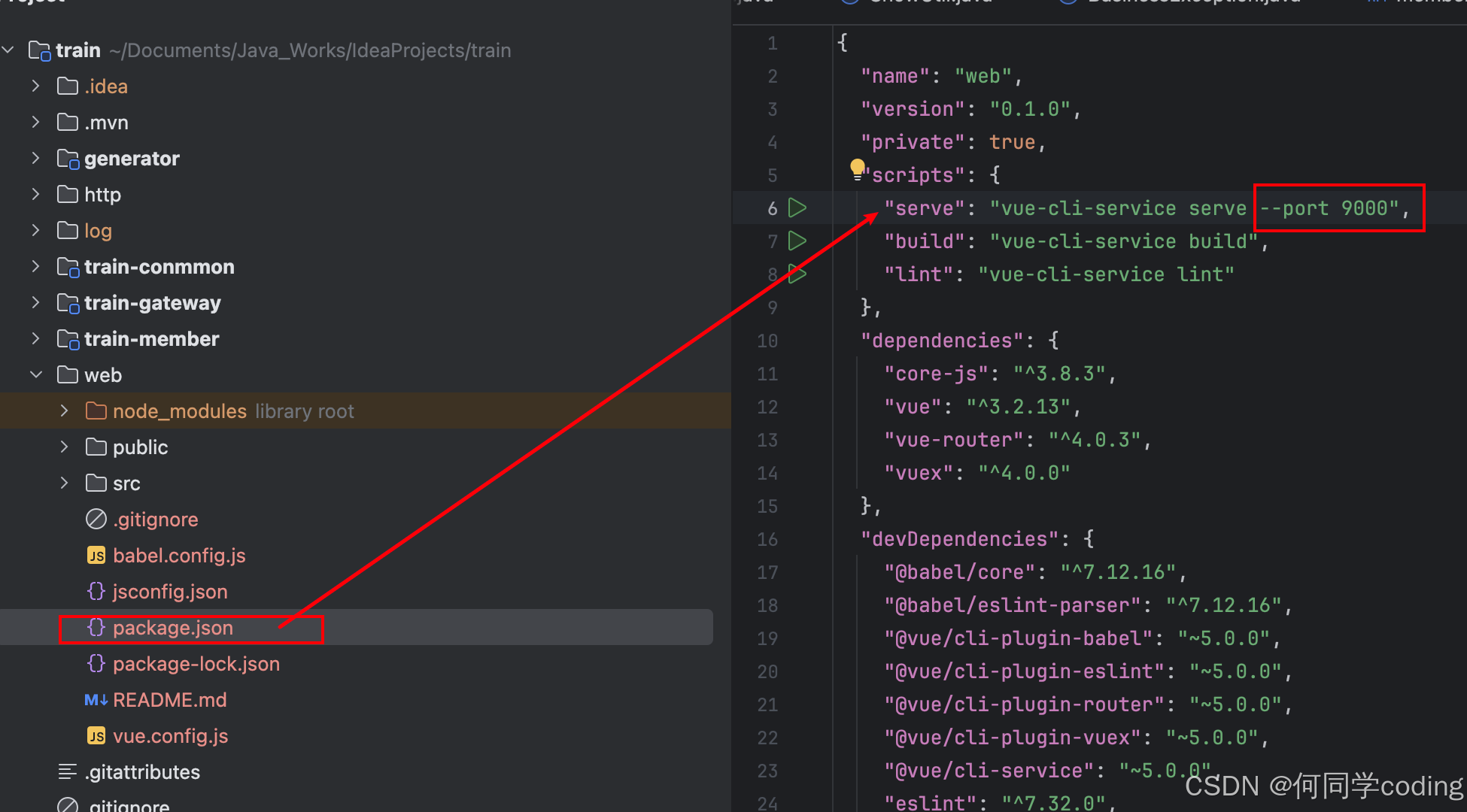Select jsconfig.json file

point(170,592)
